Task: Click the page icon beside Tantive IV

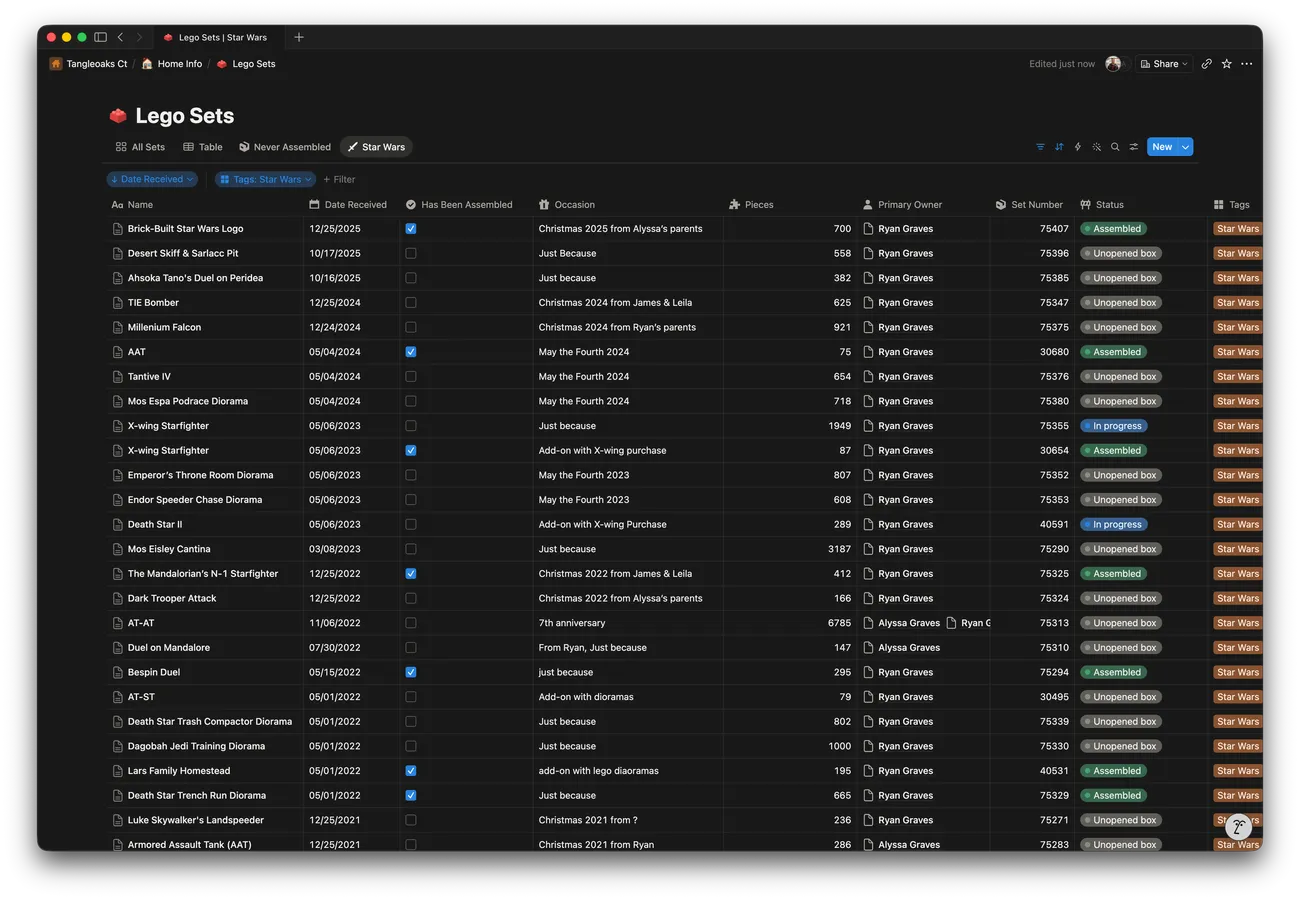Action: pos(118,377)
